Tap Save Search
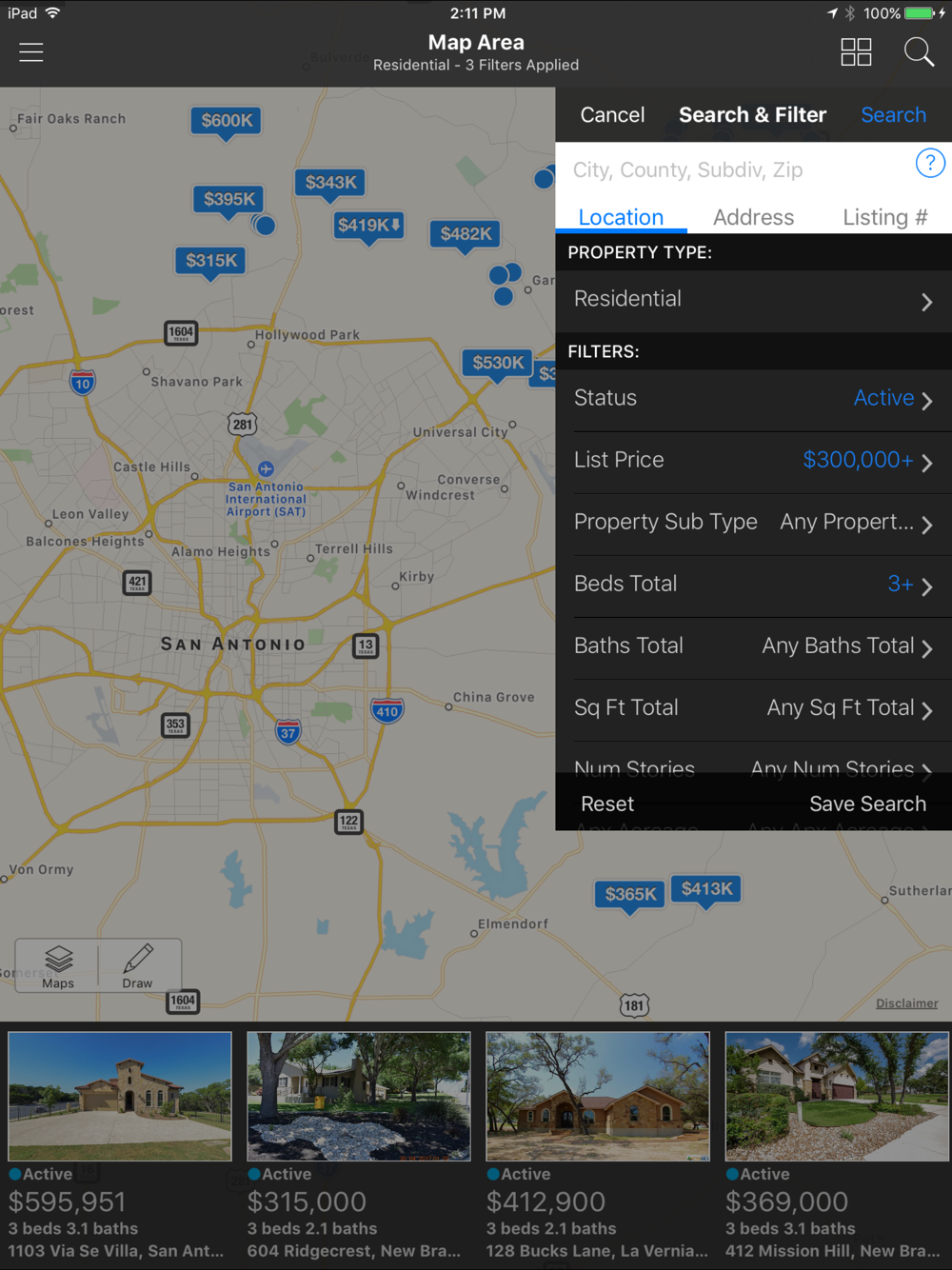This screenshot has width=952, height=1270. 867,804
